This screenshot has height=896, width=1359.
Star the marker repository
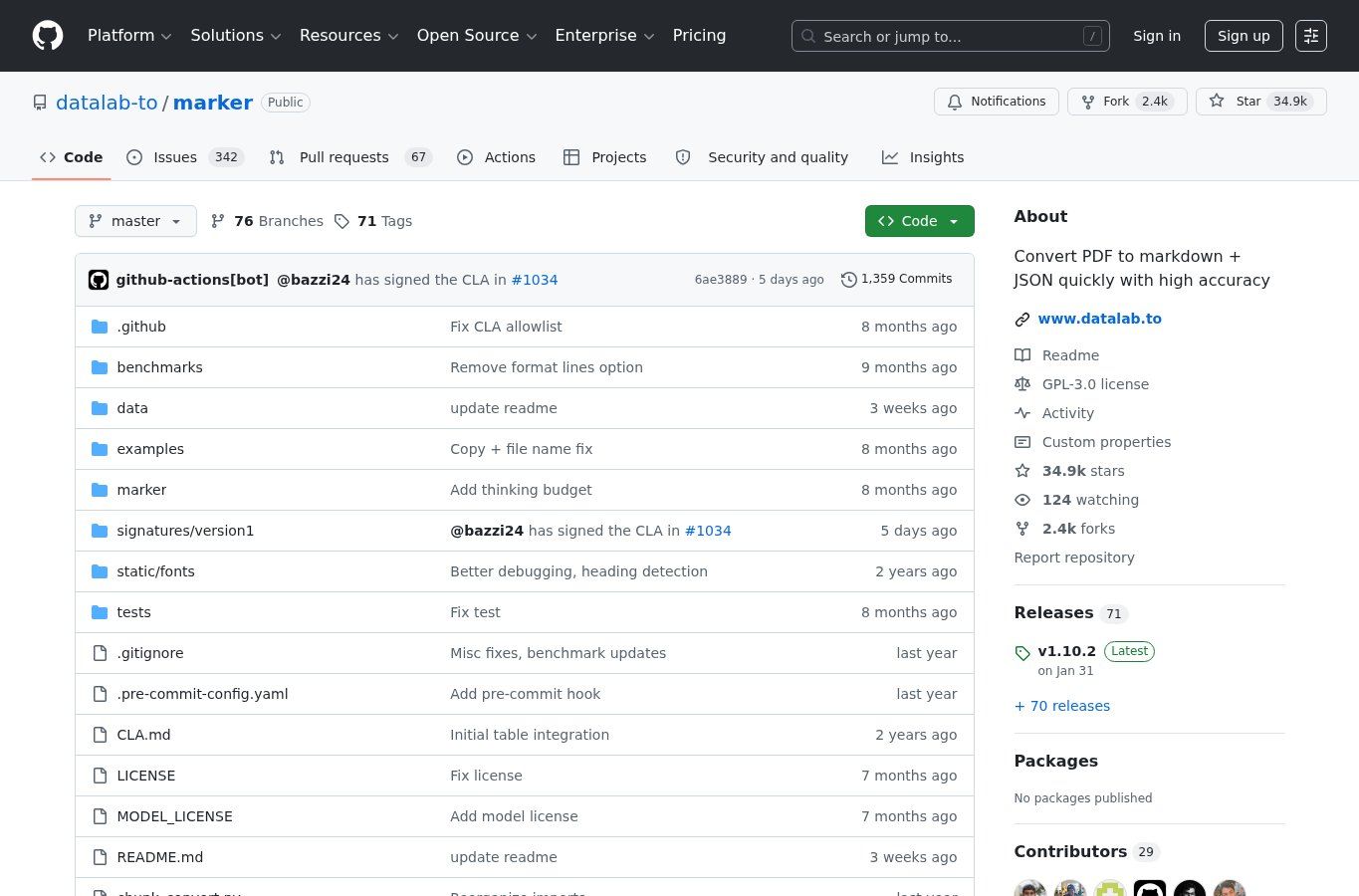coord(1260,102)
